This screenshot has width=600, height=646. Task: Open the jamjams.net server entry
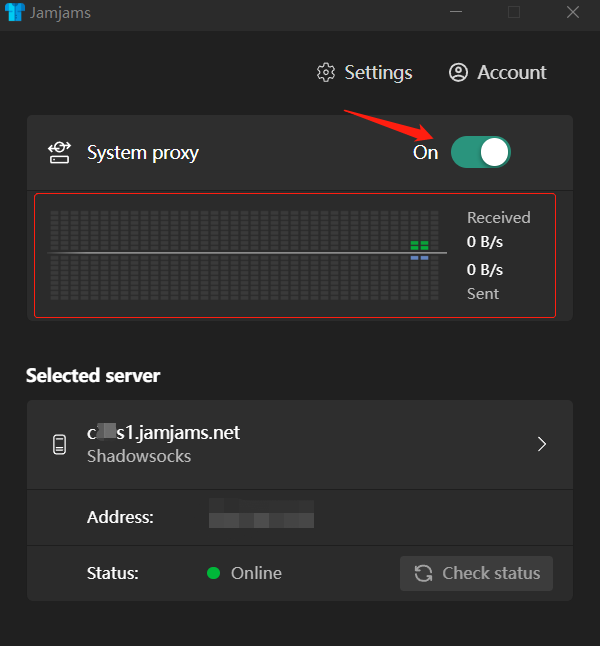(164, 433)
